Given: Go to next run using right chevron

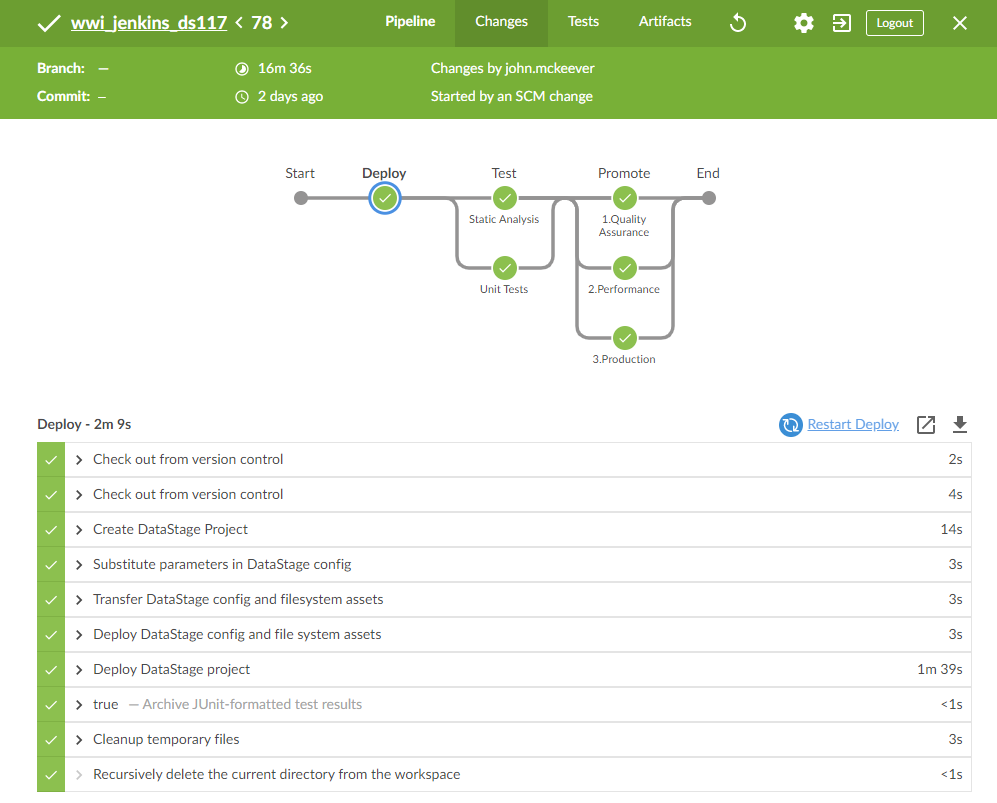Looking at the screenshot, I should click(x=284, y=23).
